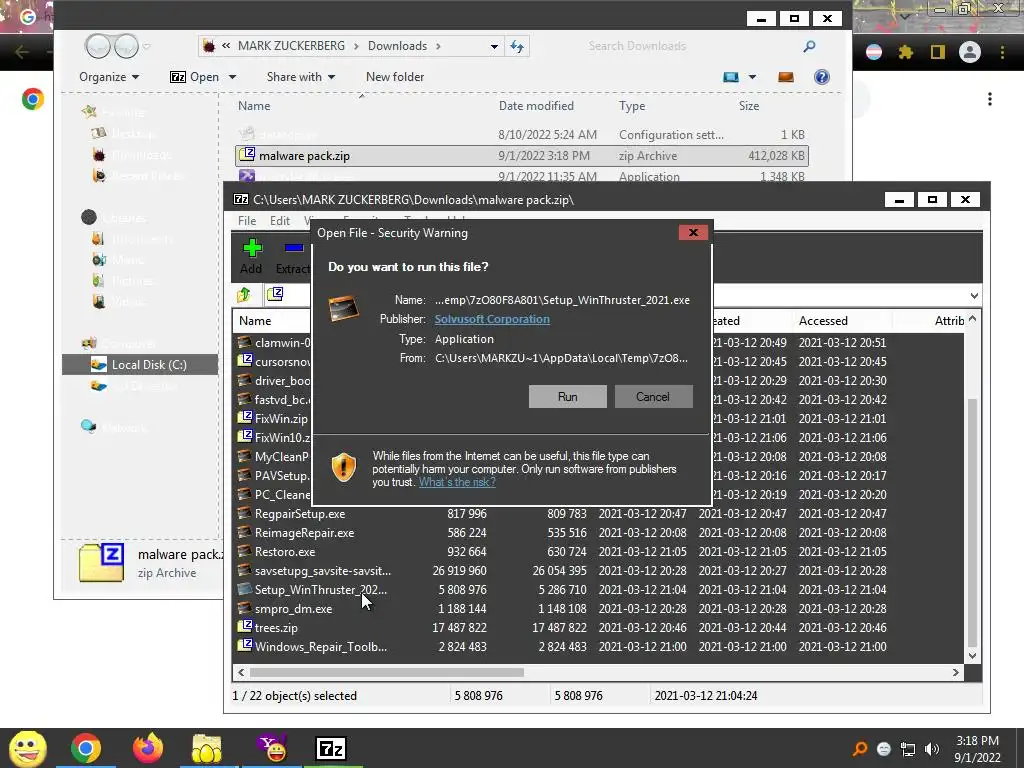1024x768 pixels.
Task: Toggle the Explorer preview pane icon
Action: tap(786, 77)
